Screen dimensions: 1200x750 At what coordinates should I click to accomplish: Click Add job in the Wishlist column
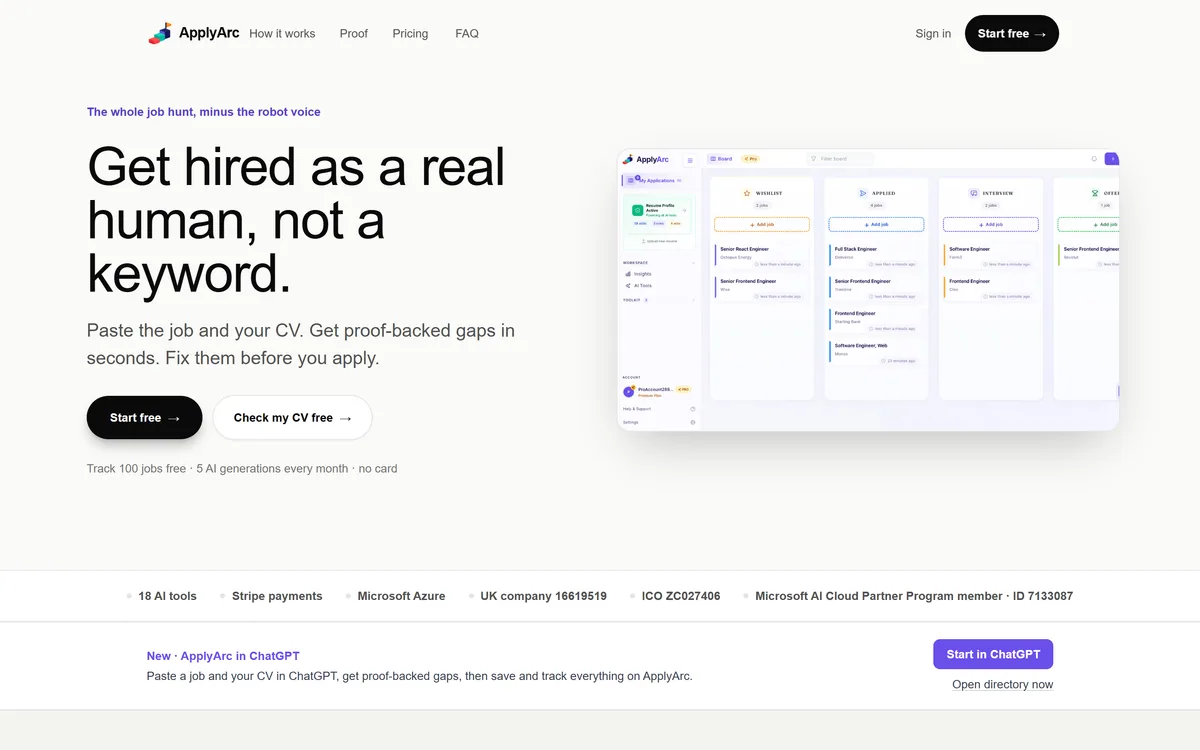762,224
